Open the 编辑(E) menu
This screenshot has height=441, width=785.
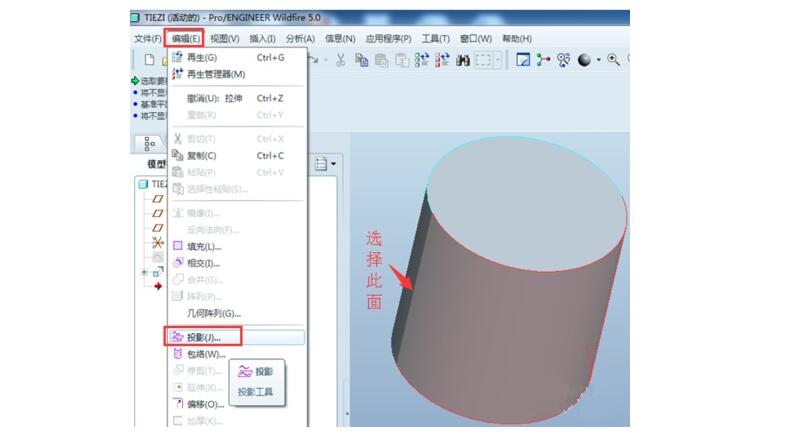click(x=185, y=39)
